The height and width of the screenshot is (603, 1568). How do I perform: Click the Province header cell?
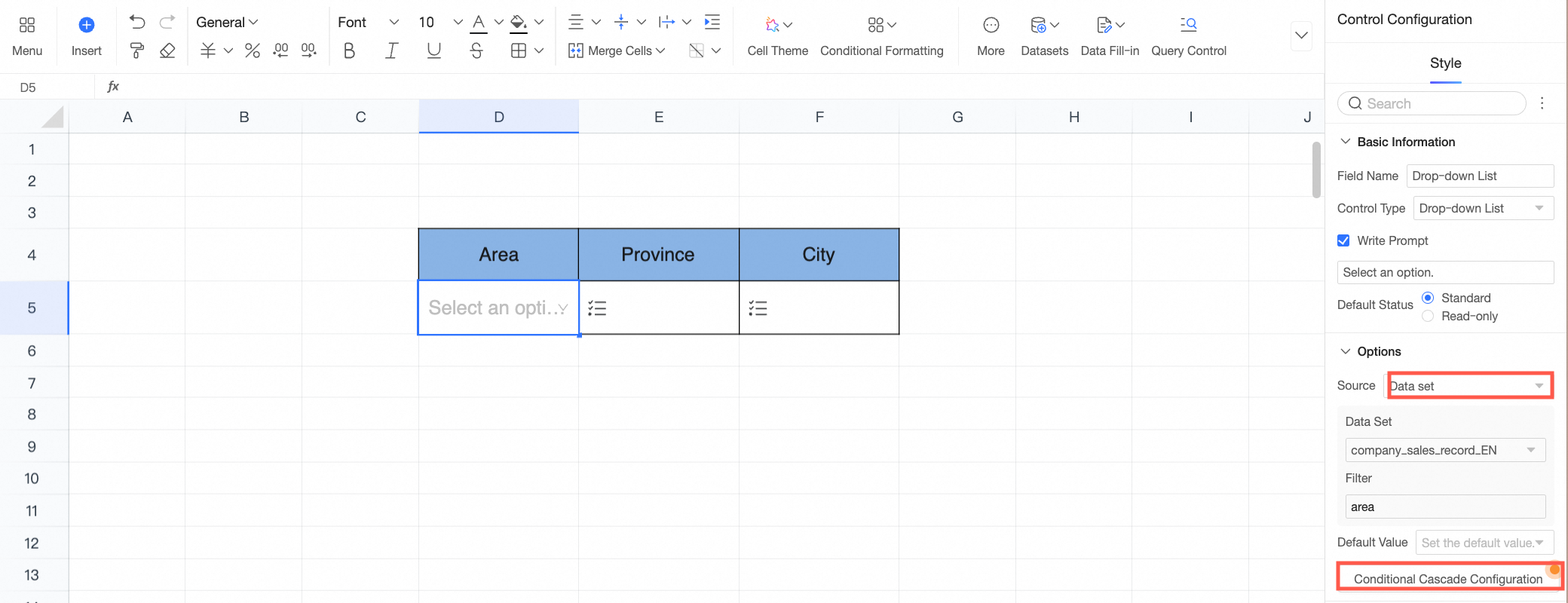[658, 255]
